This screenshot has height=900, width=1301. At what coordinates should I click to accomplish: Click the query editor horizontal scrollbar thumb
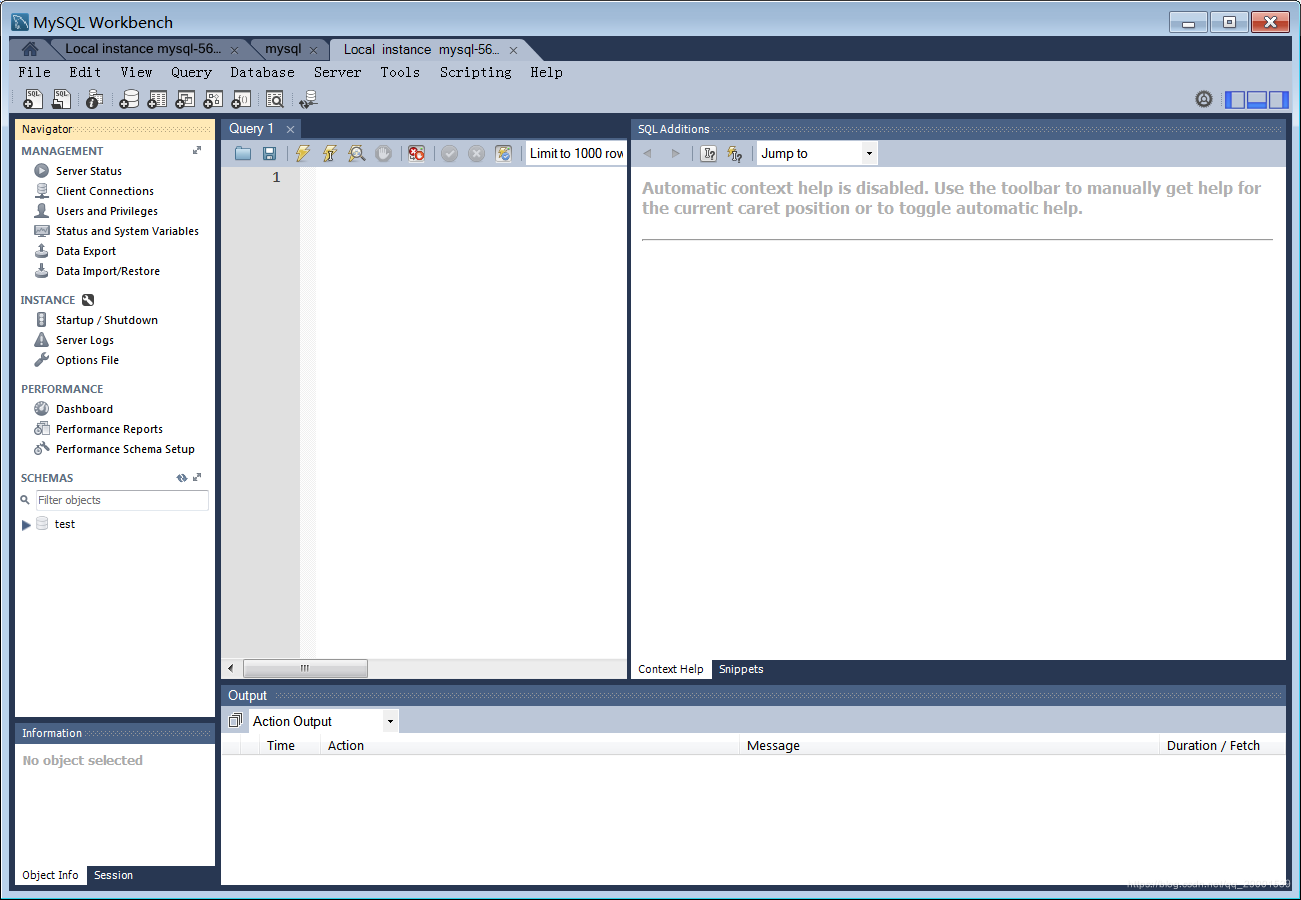pyautogui.click(x=305, y=668)
